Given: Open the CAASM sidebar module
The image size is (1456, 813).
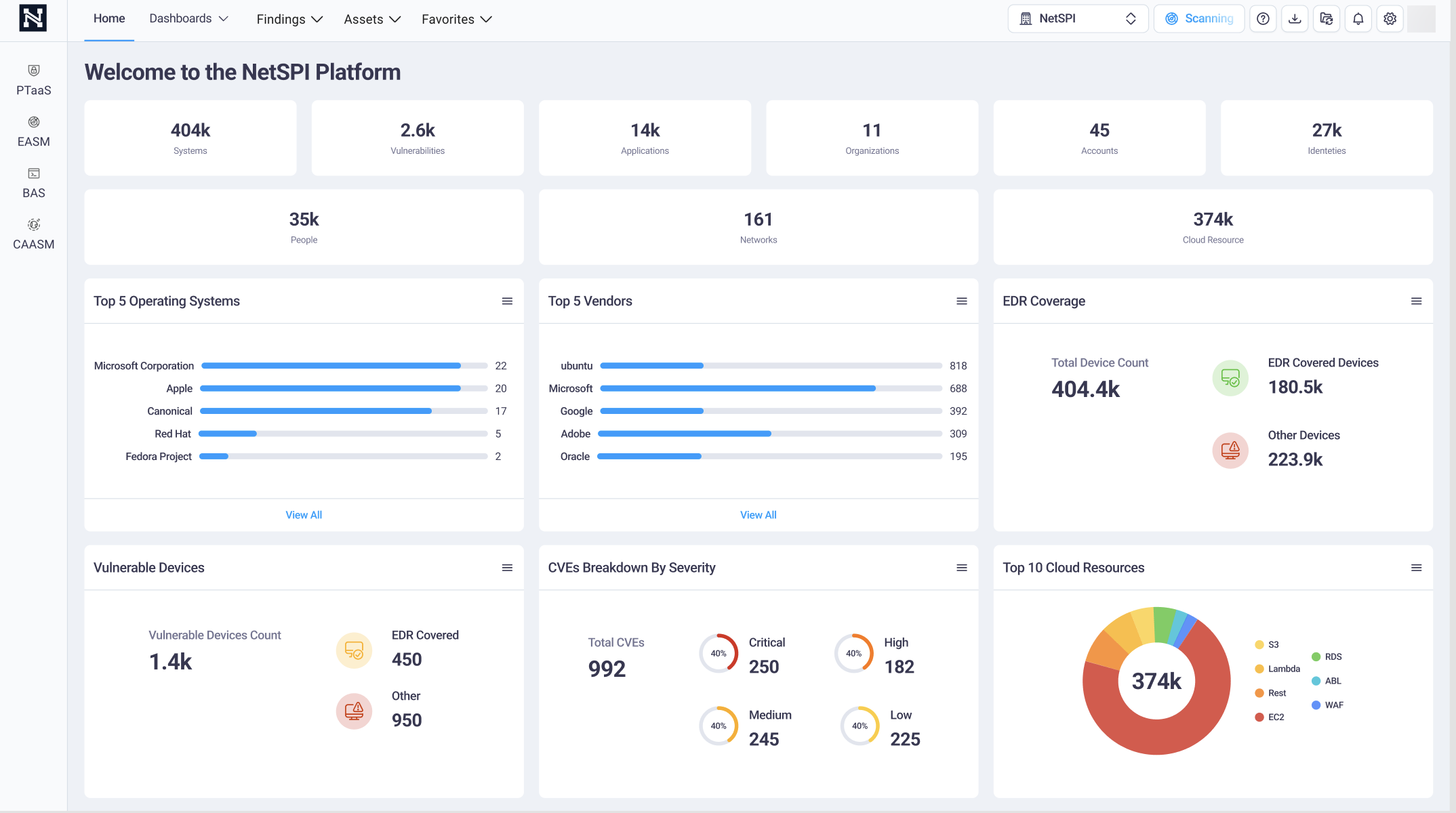Looking at the screenshot, I should coord(34,235).
